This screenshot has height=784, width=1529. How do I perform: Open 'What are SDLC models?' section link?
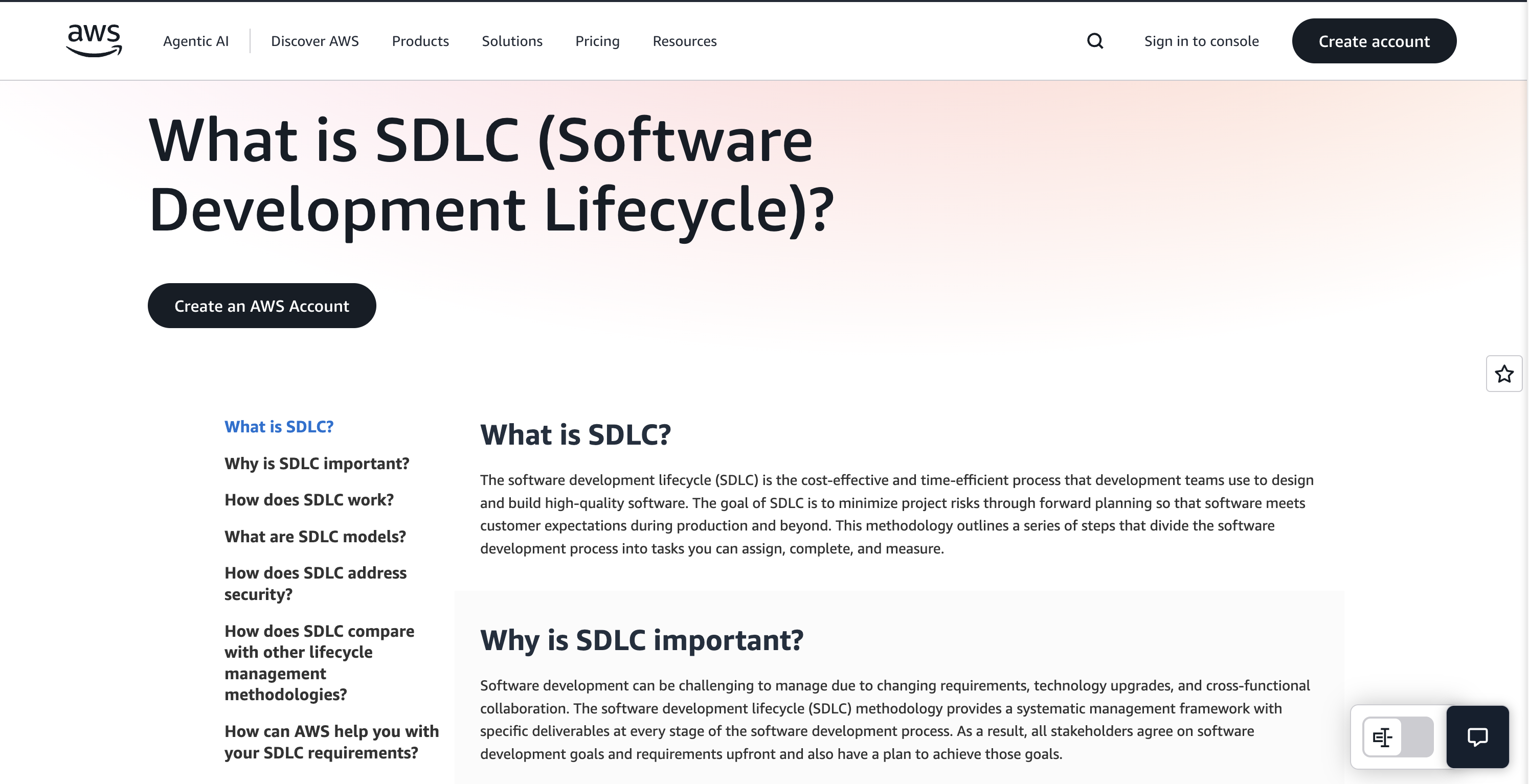coord(314,536)
